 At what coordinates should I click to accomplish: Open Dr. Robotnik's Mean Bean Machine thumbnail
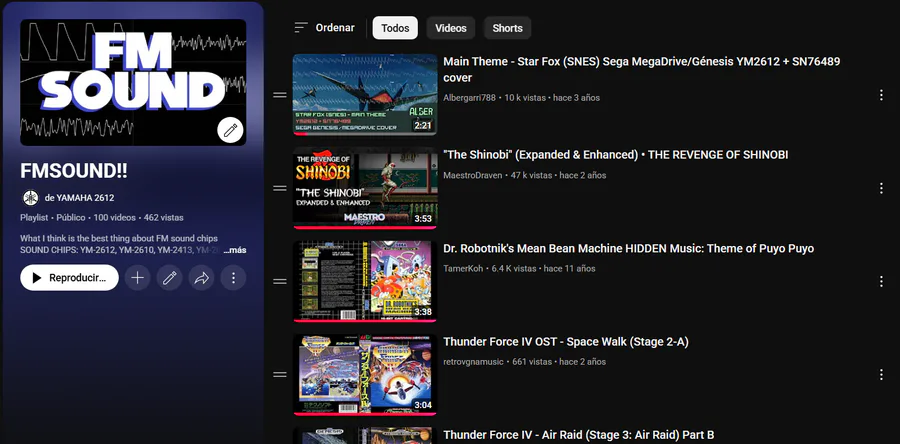click(x=365, y=281)
